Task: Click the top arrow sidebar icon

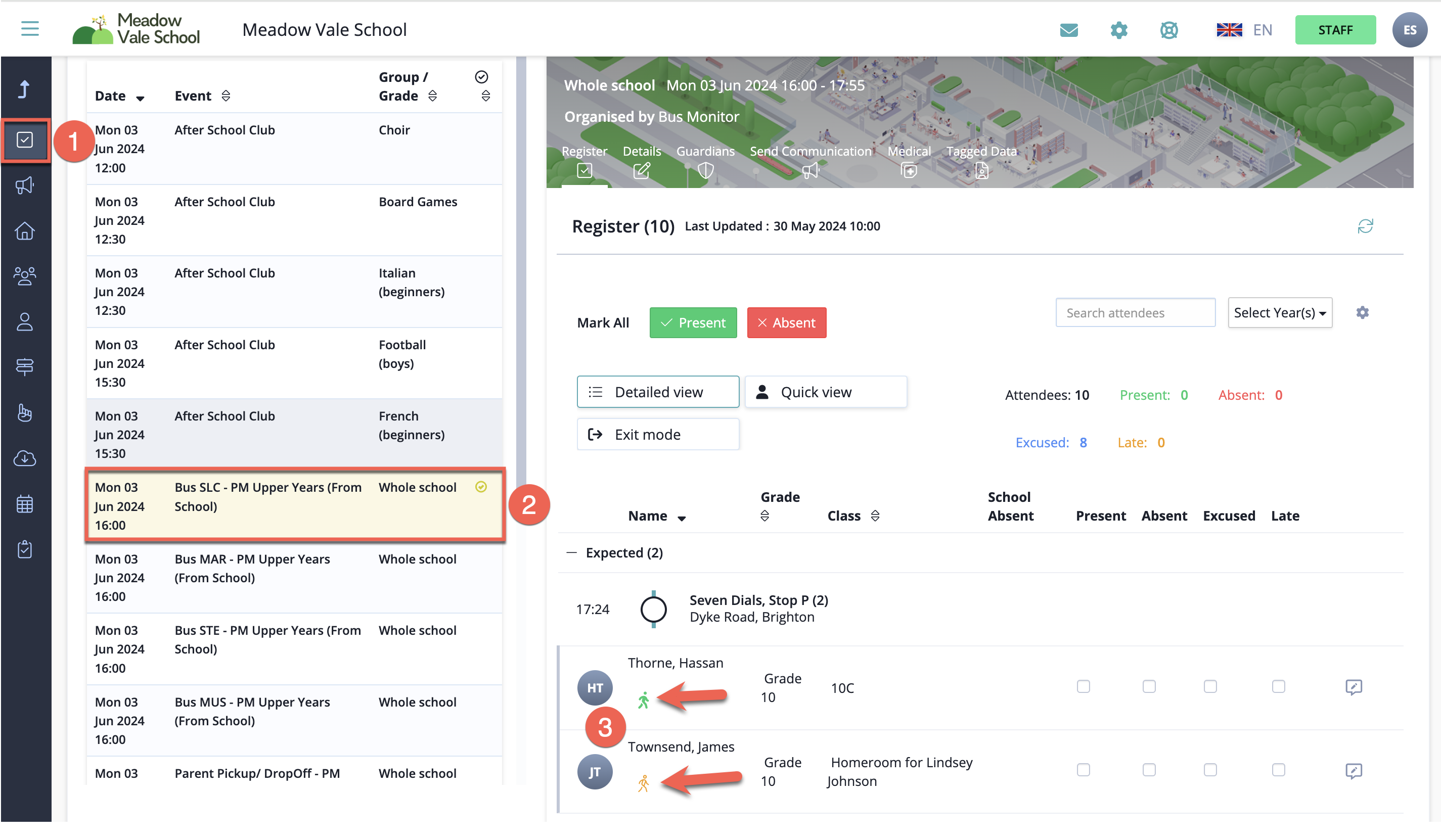Action: 24,90
